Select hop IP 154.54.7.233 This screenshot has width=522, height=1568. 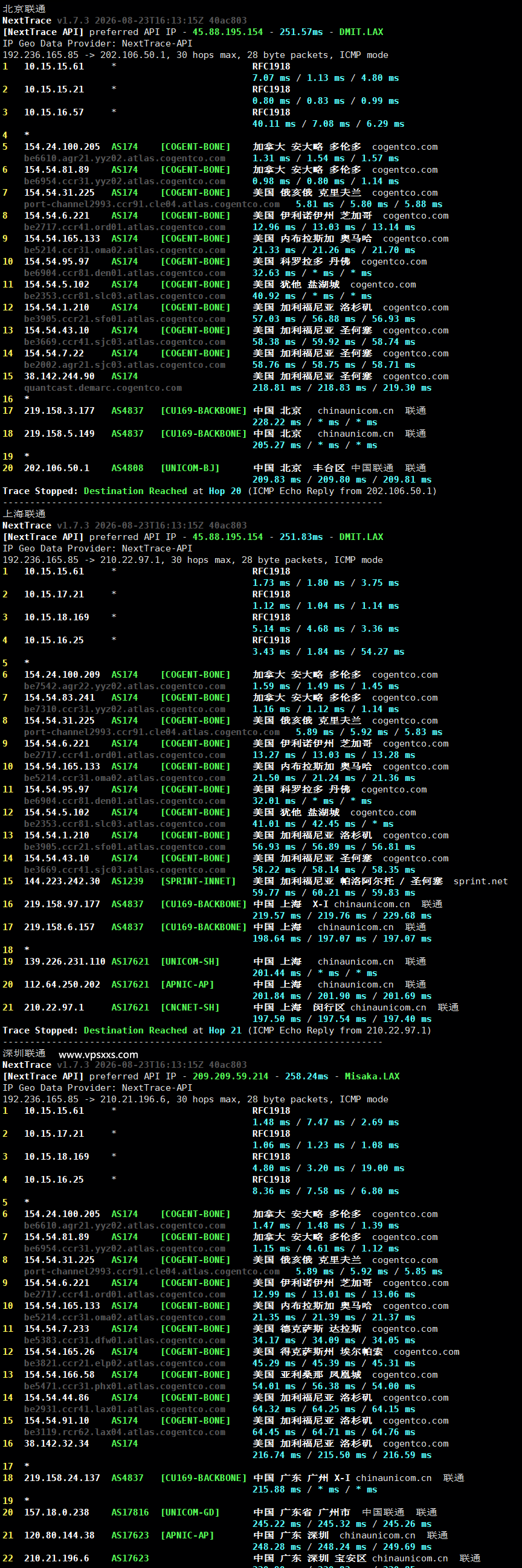coord(56,1329)
